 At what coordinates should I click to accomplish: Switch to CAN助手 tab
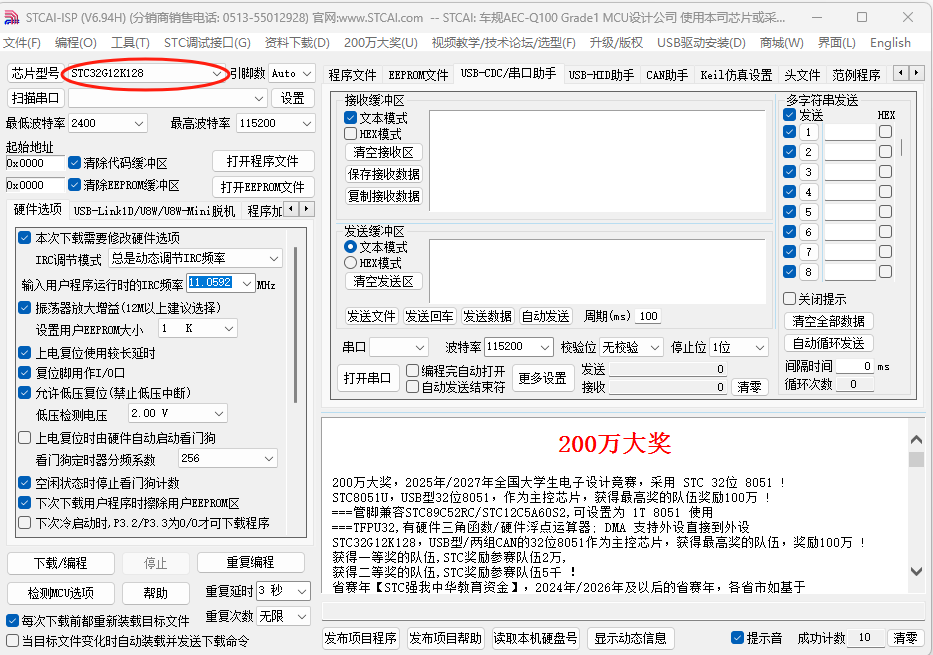tap(667, 75)
